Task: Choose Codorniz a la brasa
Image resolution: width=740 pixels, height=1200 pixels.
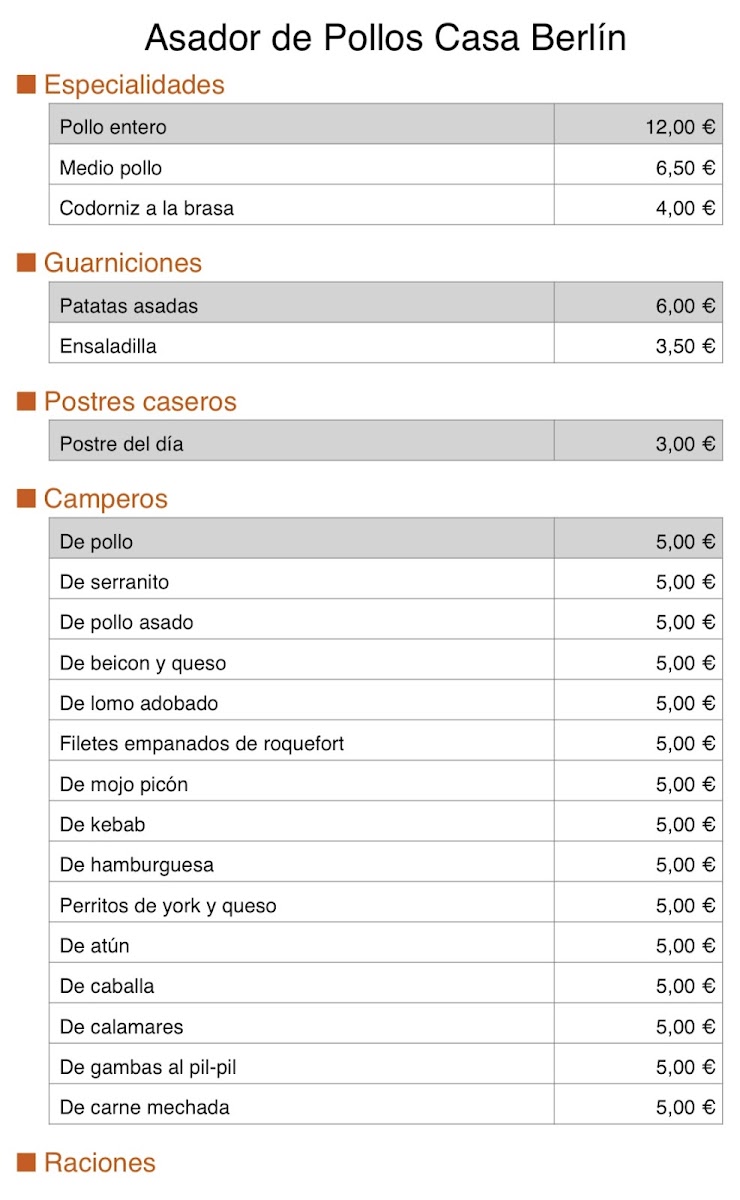Action: tap(386, 208)
